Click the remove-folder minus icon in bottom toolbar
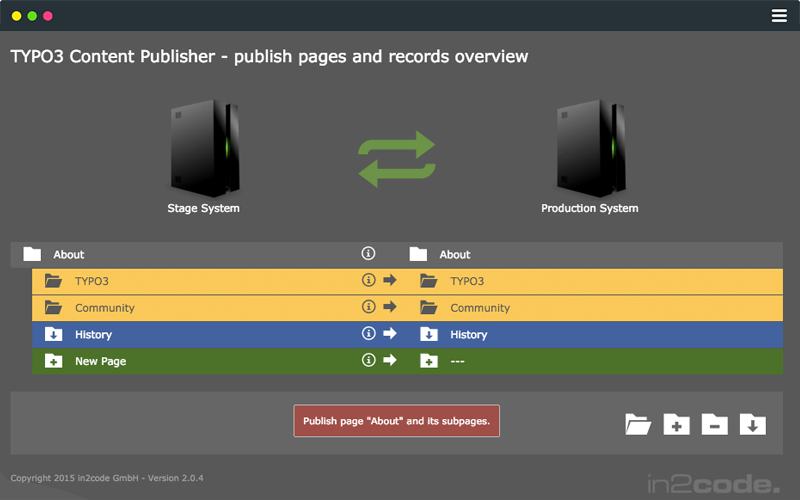Image resolution: width=800 pixels, height=500 pixels. (x=715, y=424)
